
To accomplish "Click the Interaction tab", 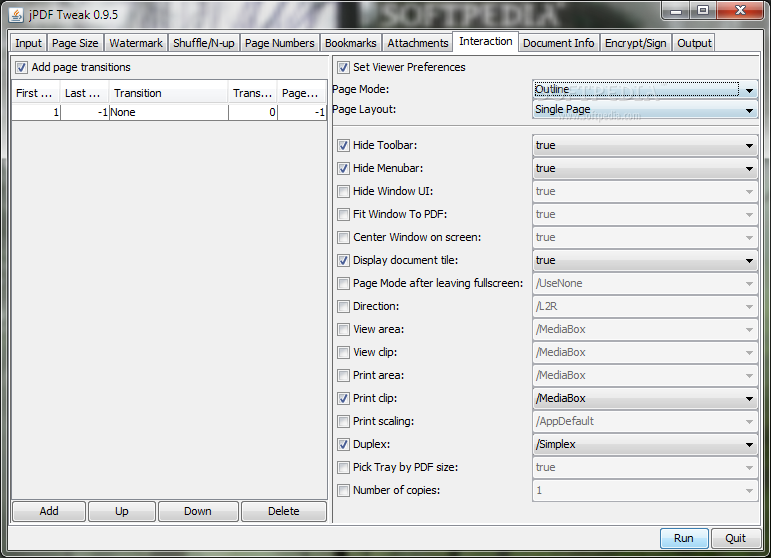I will [485, 41].
